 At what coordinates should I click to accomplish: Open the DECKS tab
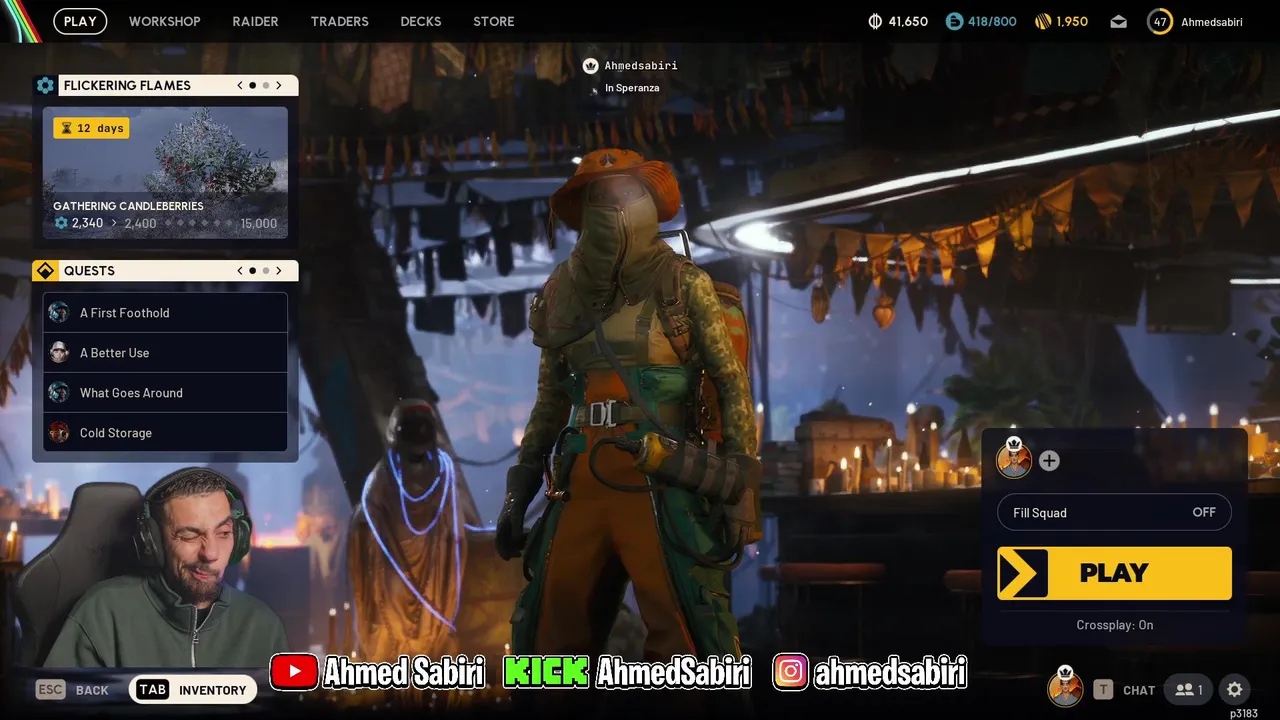pyautogui.click(x=421, y=21)
